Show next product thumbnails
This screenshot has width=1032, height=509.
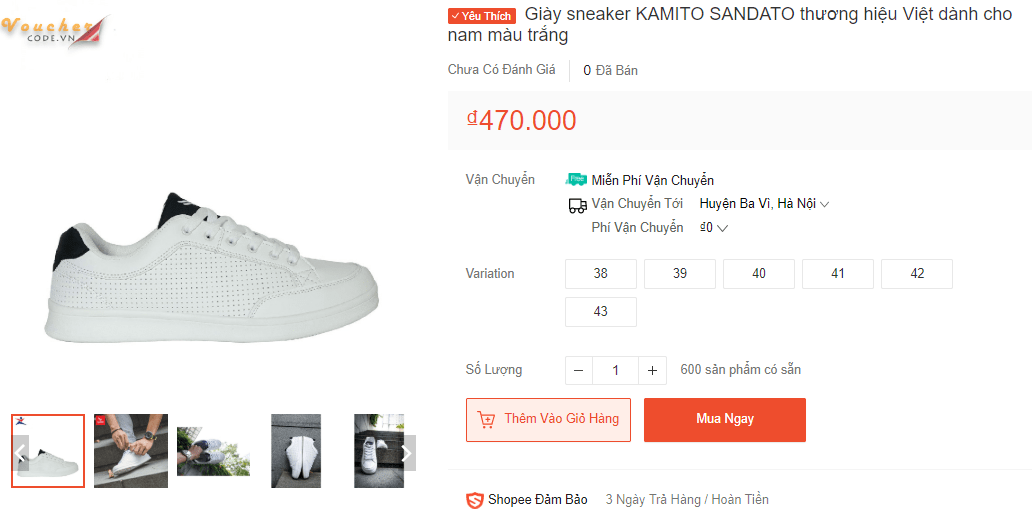[406, 452]
